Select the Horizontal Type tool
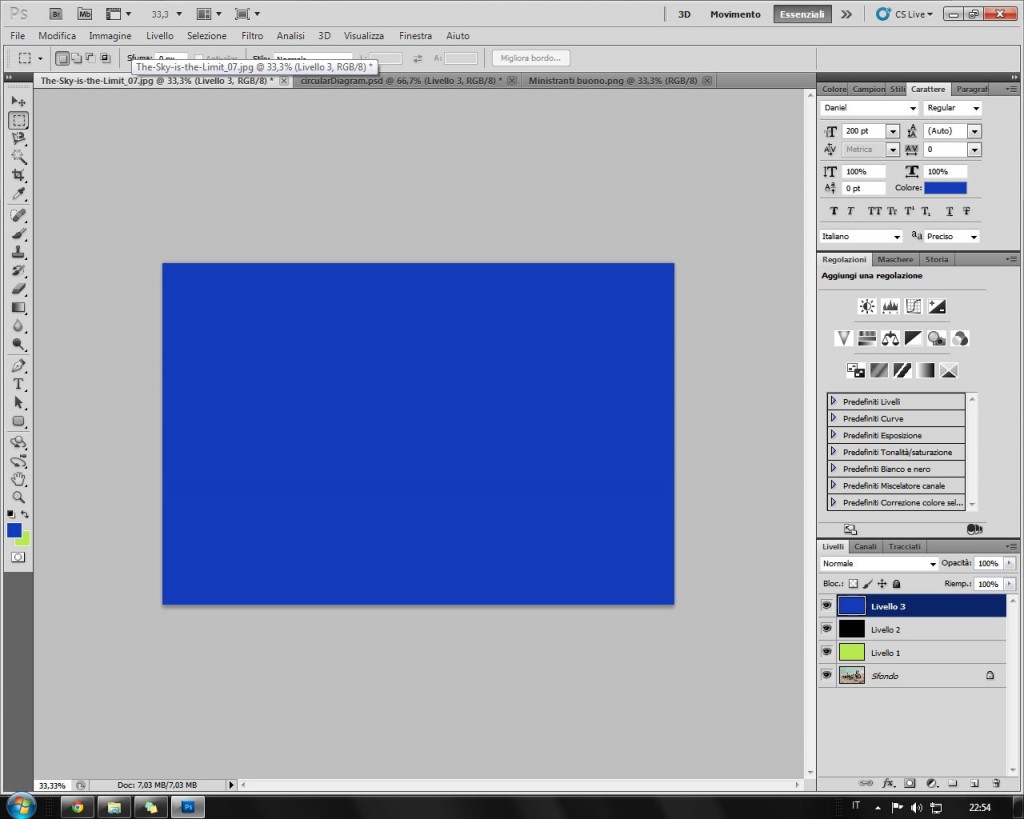1024x819 pixels. coord(18,384)
